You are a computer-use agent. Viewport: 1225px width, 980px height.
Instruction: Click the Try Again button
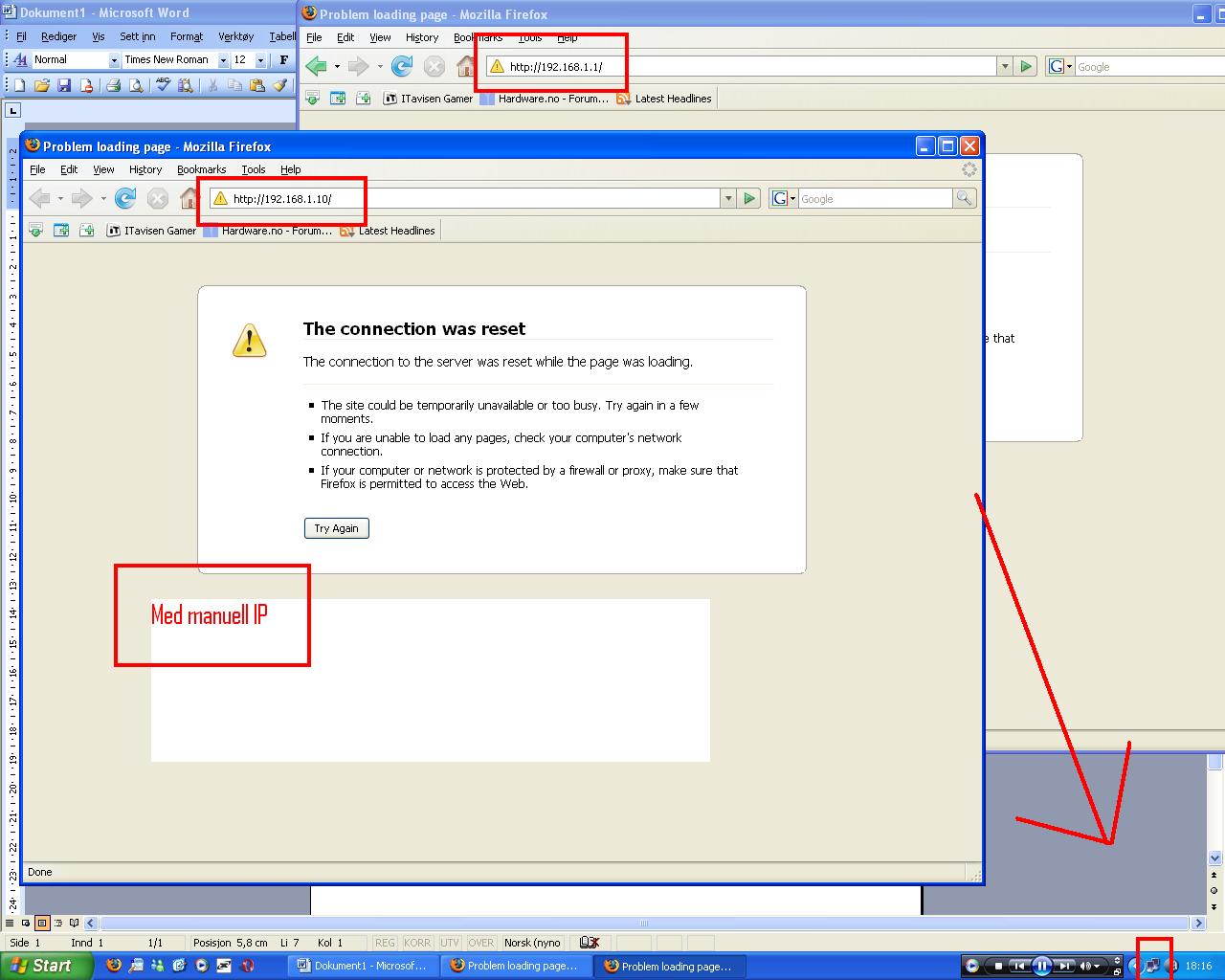pyautogui.click(x=336, y=528)
